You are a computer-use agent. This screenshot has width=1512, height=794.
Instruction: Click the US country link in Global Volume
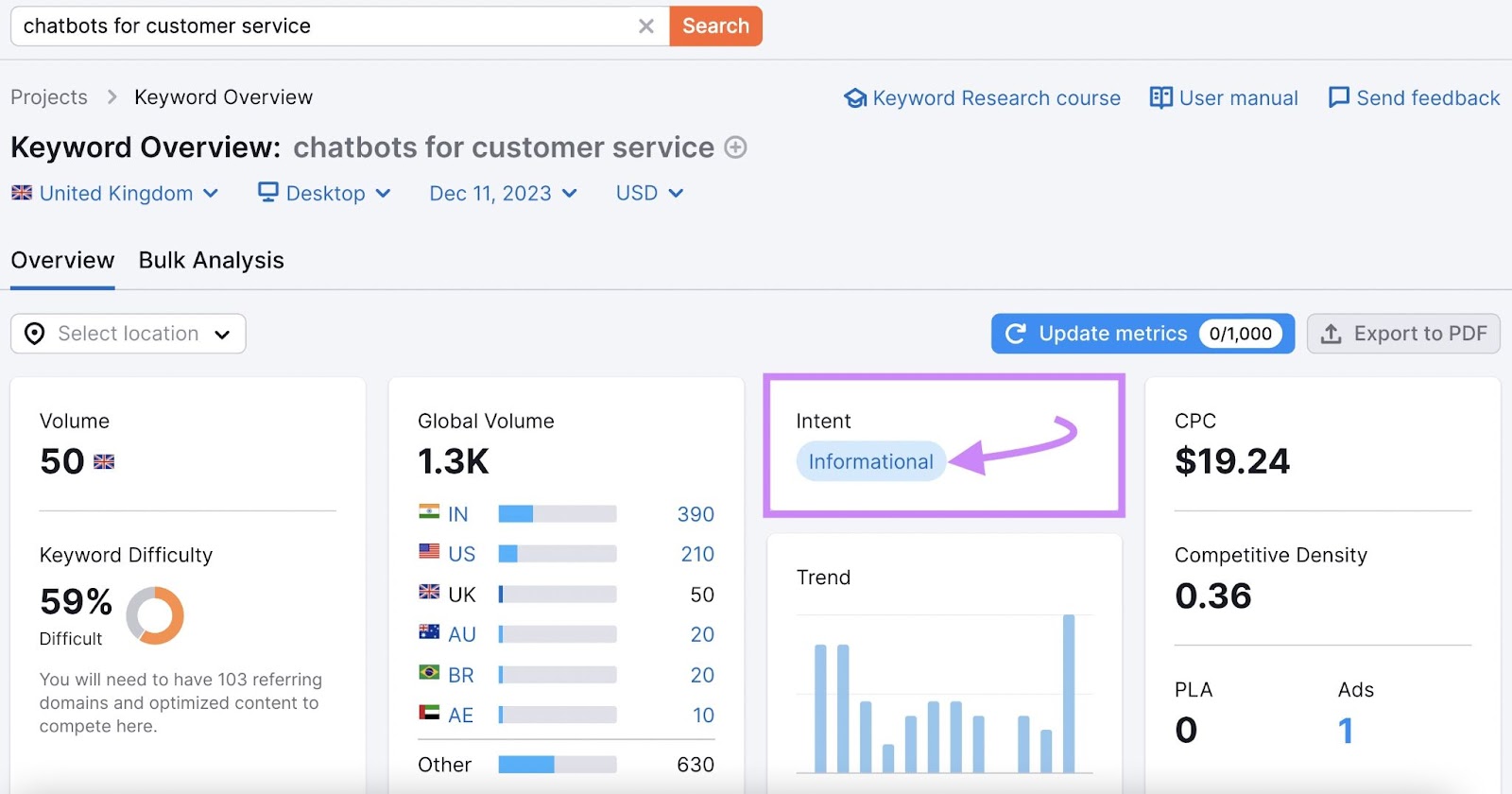461,554
